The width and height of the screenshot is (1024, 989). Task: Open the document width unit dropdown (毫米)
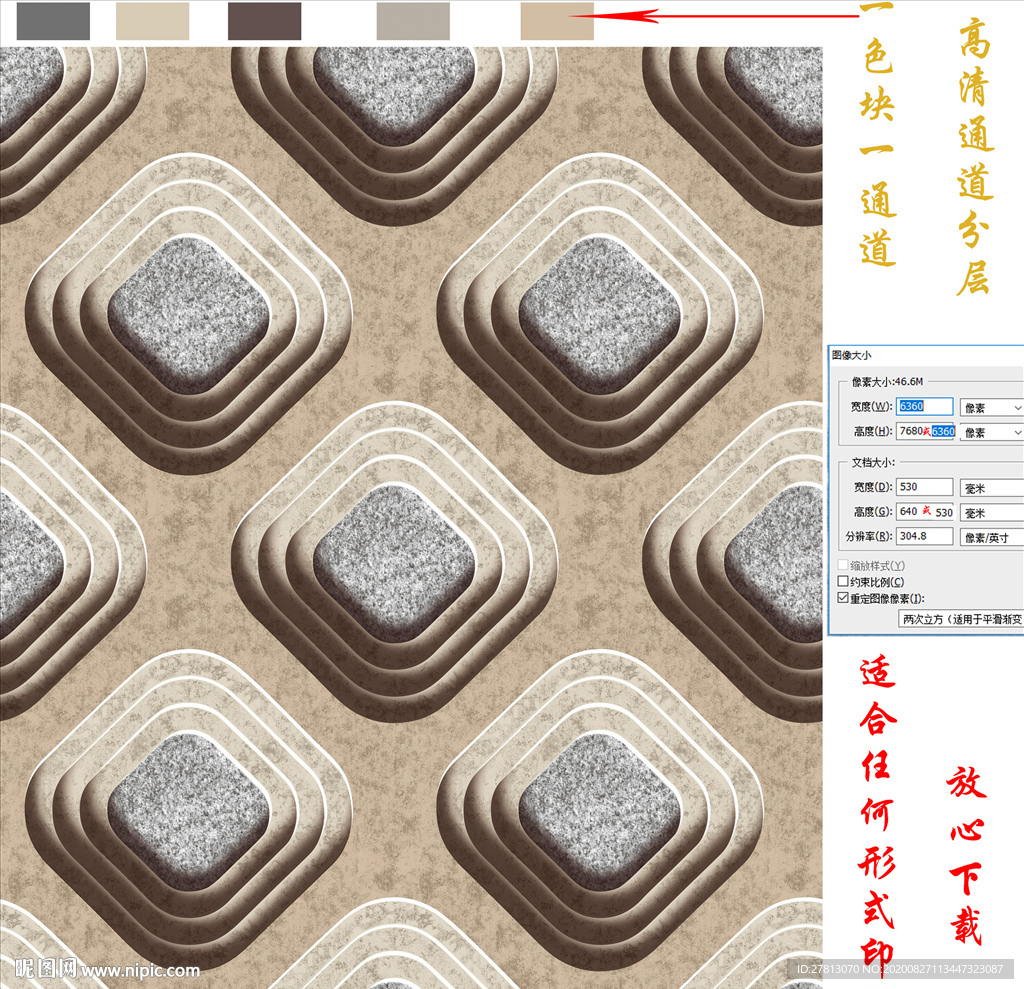992,488
